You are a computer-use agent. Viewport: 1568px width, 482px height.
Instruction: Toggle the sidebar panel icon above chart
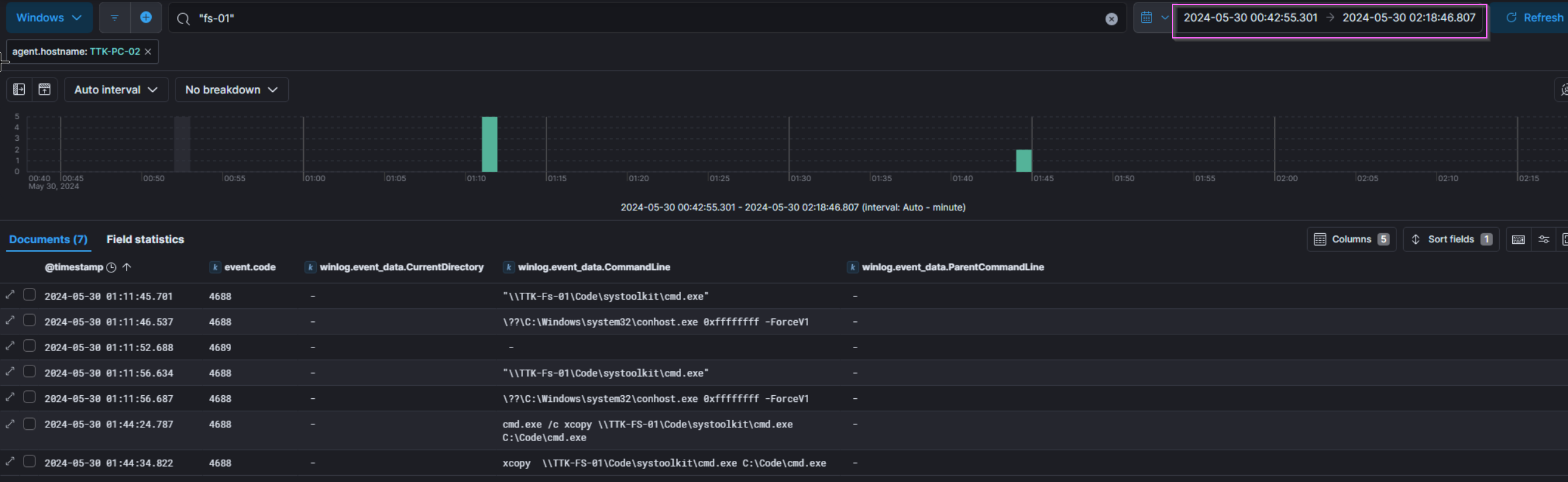pyautogui.click(x=19, y=90)
